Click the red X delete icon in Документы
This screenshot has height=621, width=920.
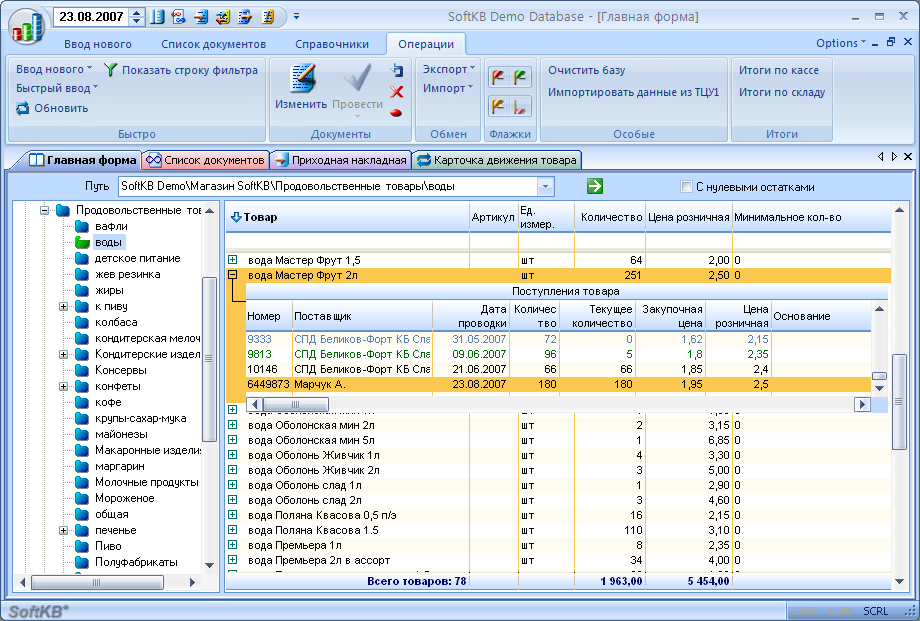[397, 92]
